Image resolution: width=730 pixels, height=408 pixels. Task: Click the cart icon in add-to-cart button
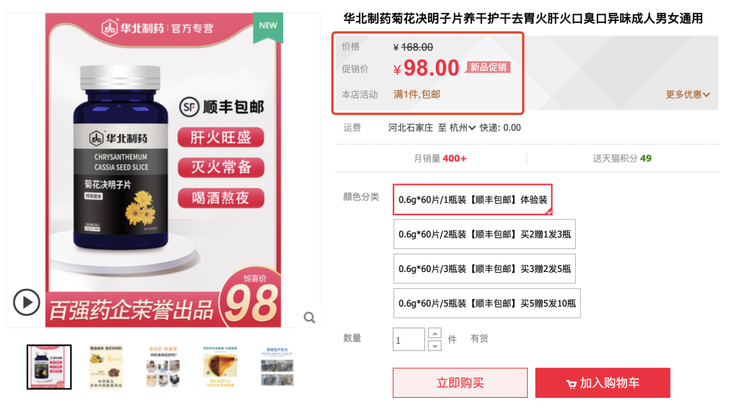coord(571,383)
